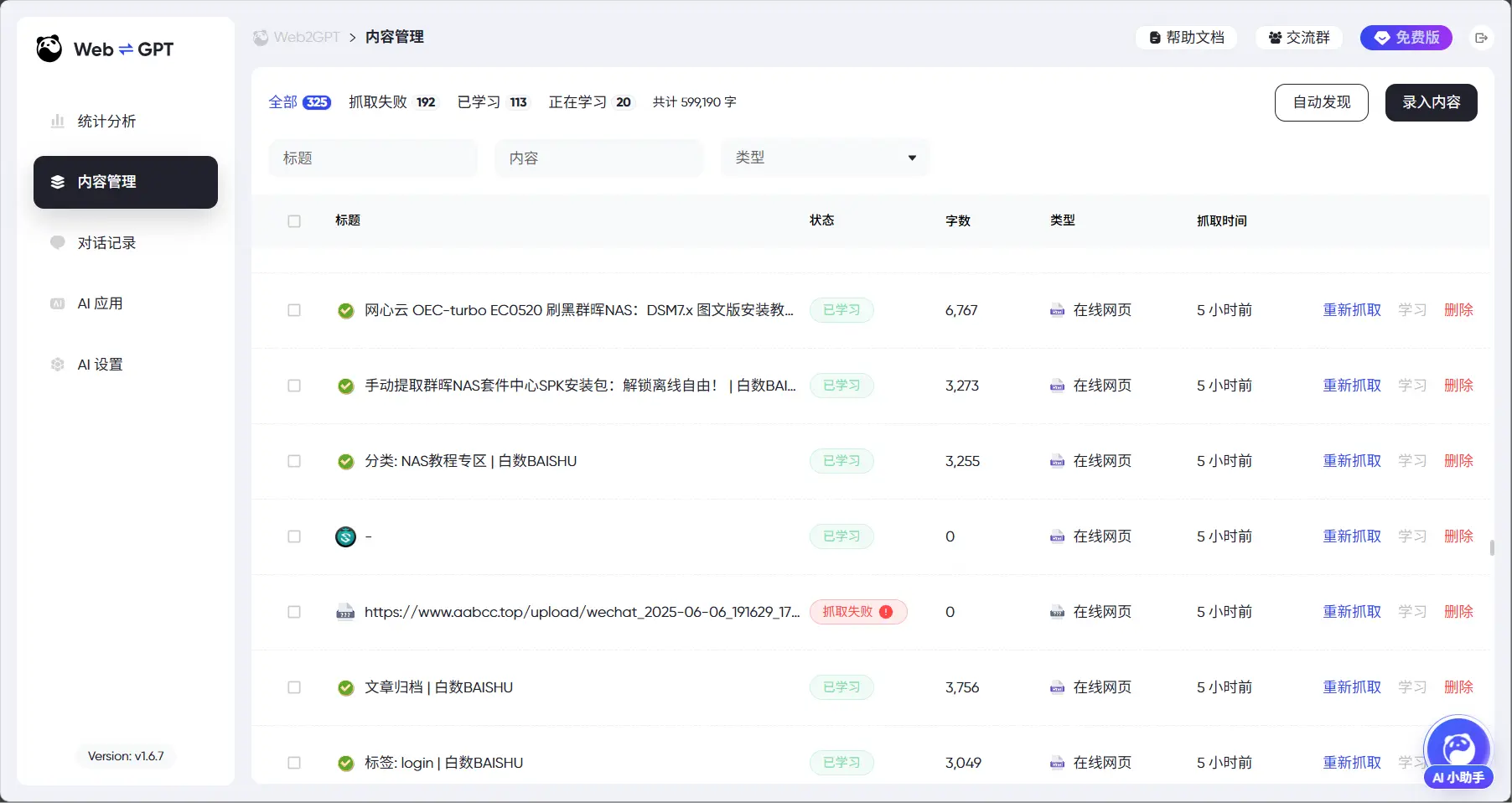Click the vertical scrollbar thumb on right

1492,547
